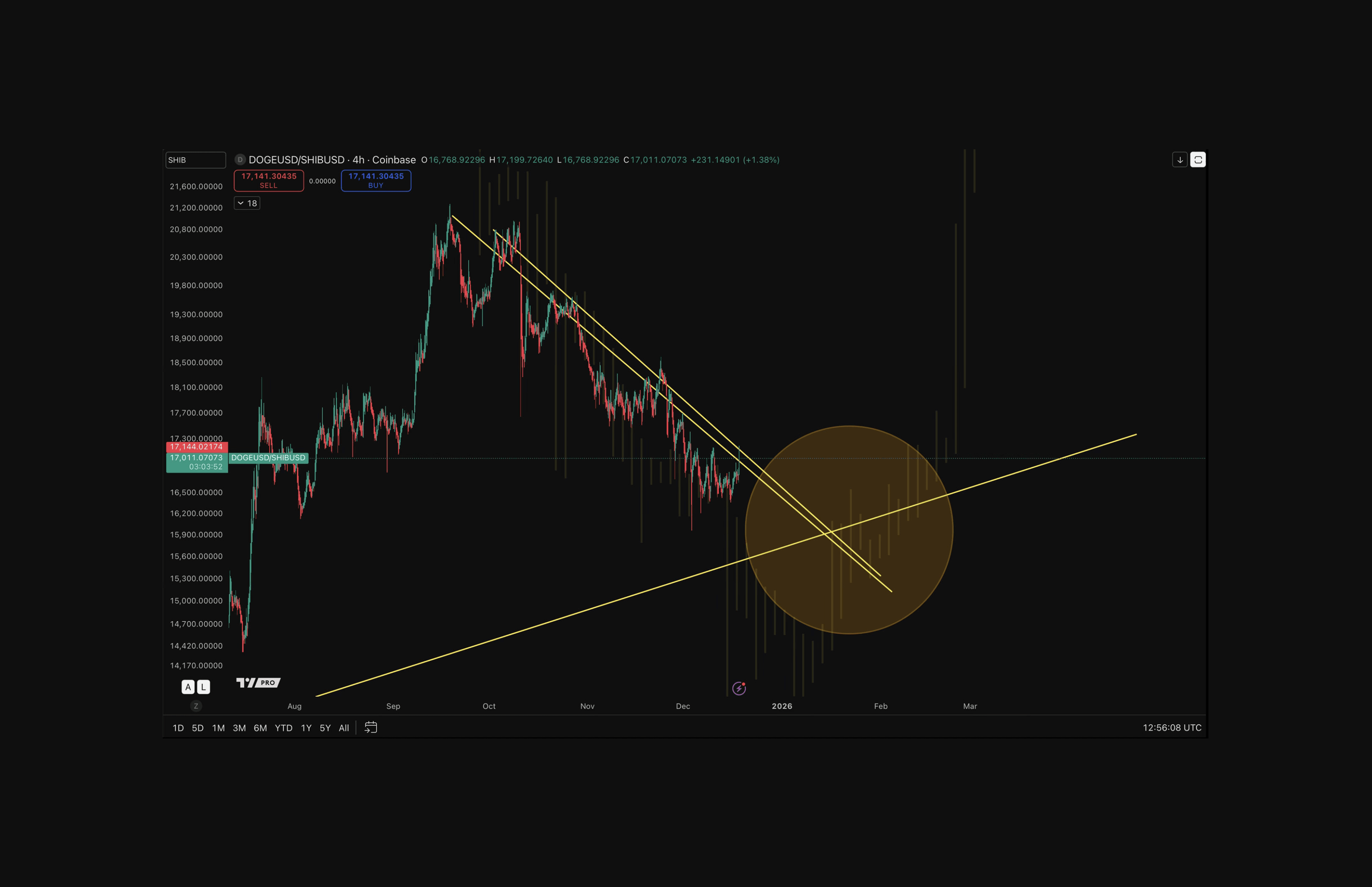
Task: Click the go-to-date calendar icon
Action: [x=371, y=727]
